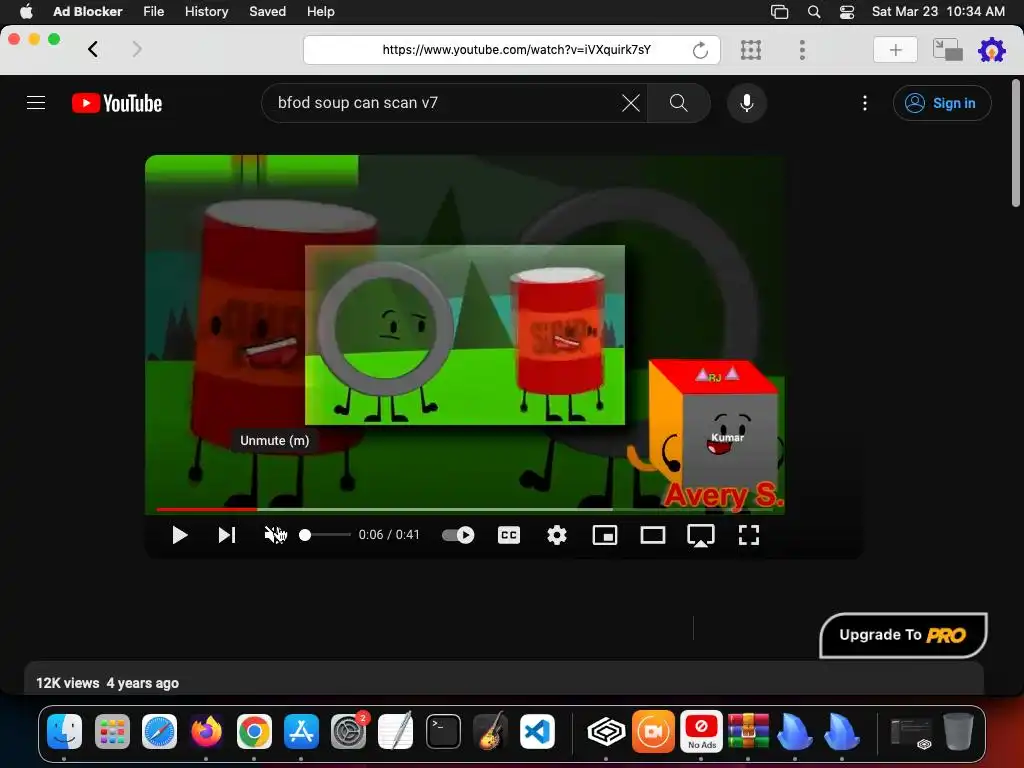Enable closed captions (CC)

[x=509, y=536]
